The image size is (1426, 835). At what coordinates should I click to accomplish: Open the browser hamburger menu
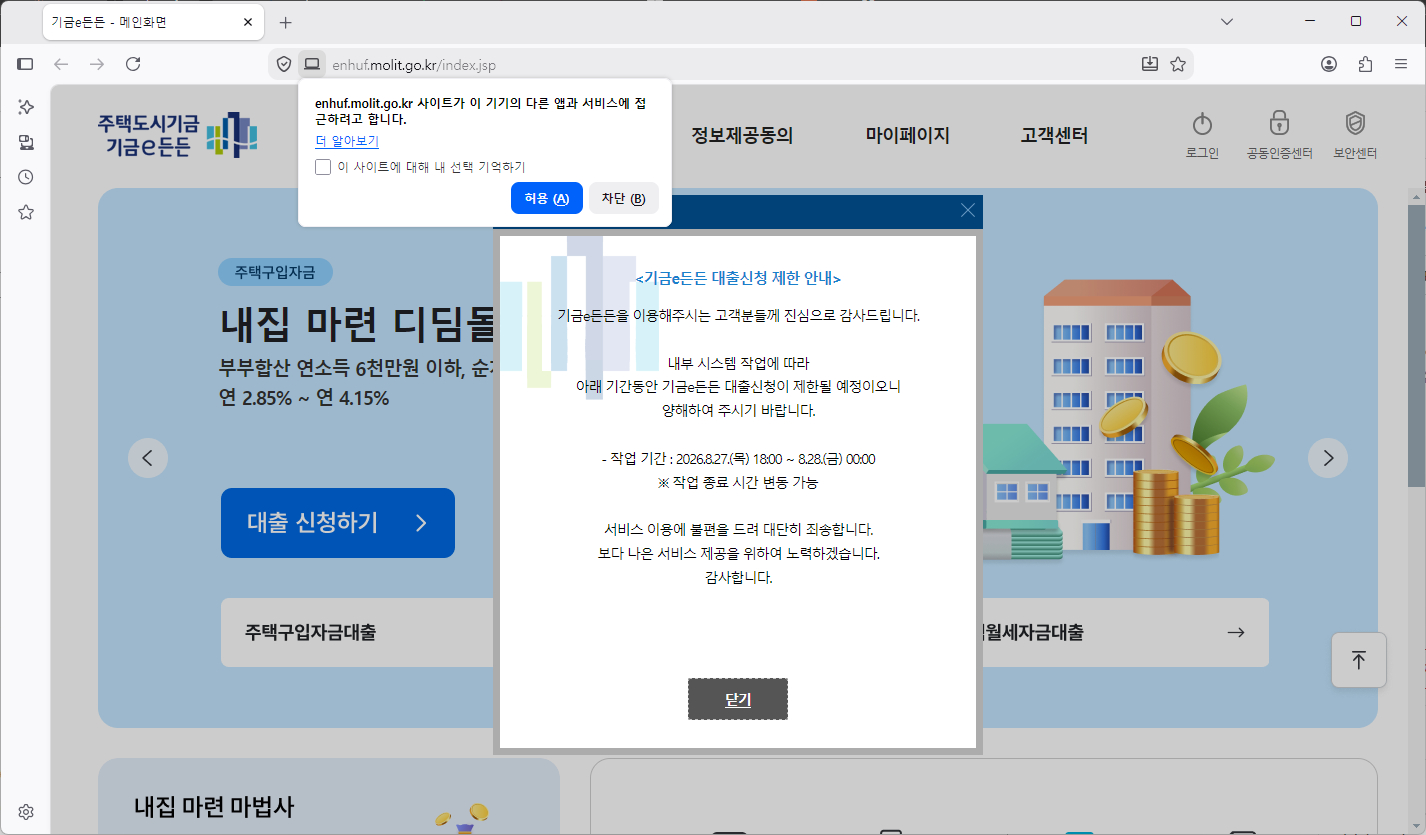tap(1401, 64)
